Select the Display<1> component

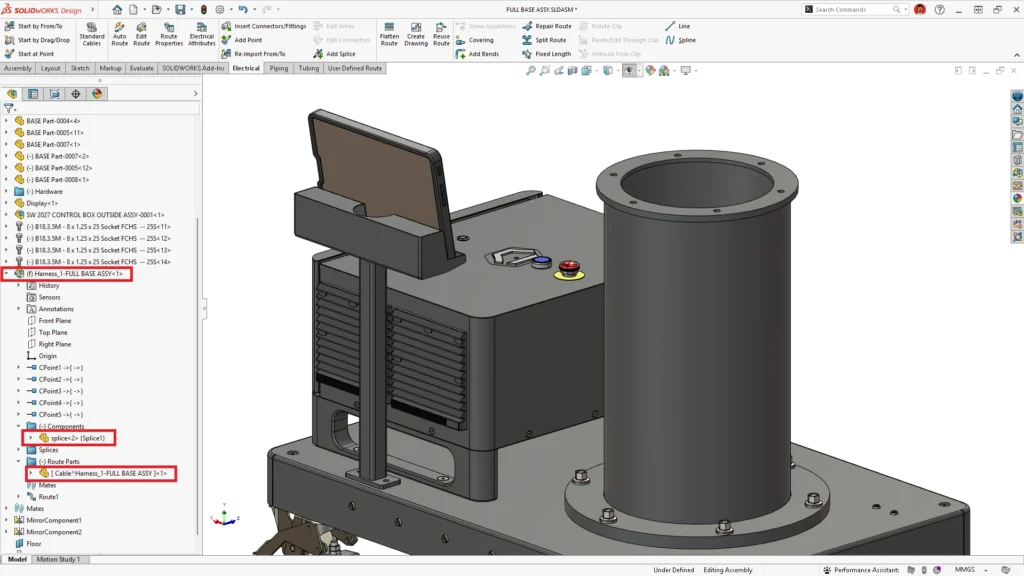point(42,203)
